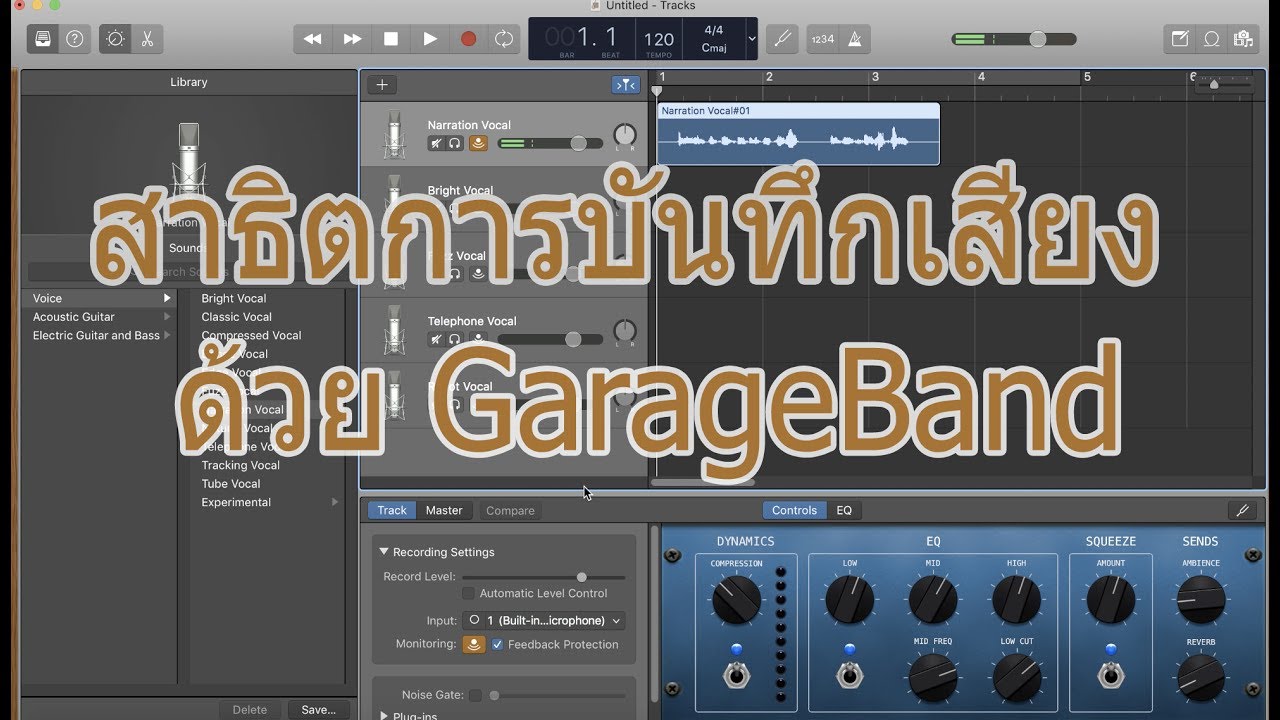Toggle the Metronome
This screenshot has width=1280, height=720.
(854, 39)
